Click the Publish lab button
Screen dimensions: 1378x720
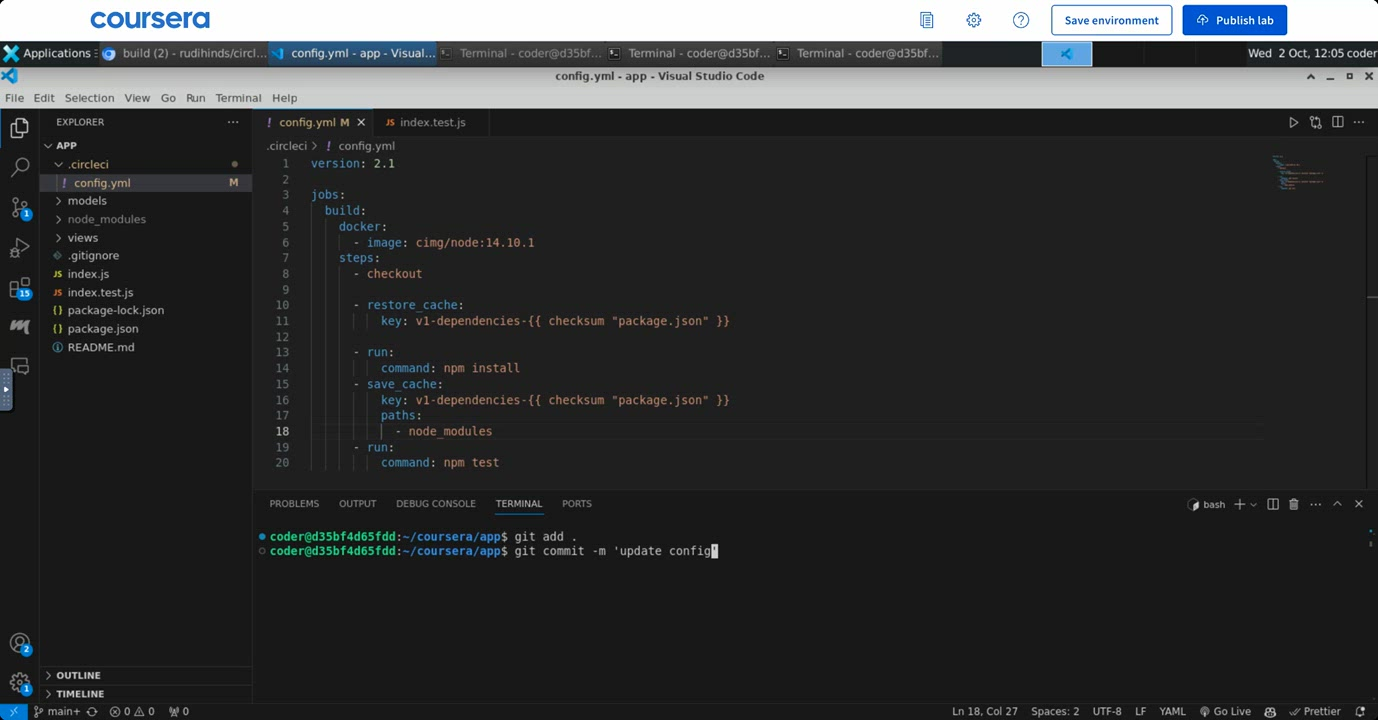tap(1234, 20)
